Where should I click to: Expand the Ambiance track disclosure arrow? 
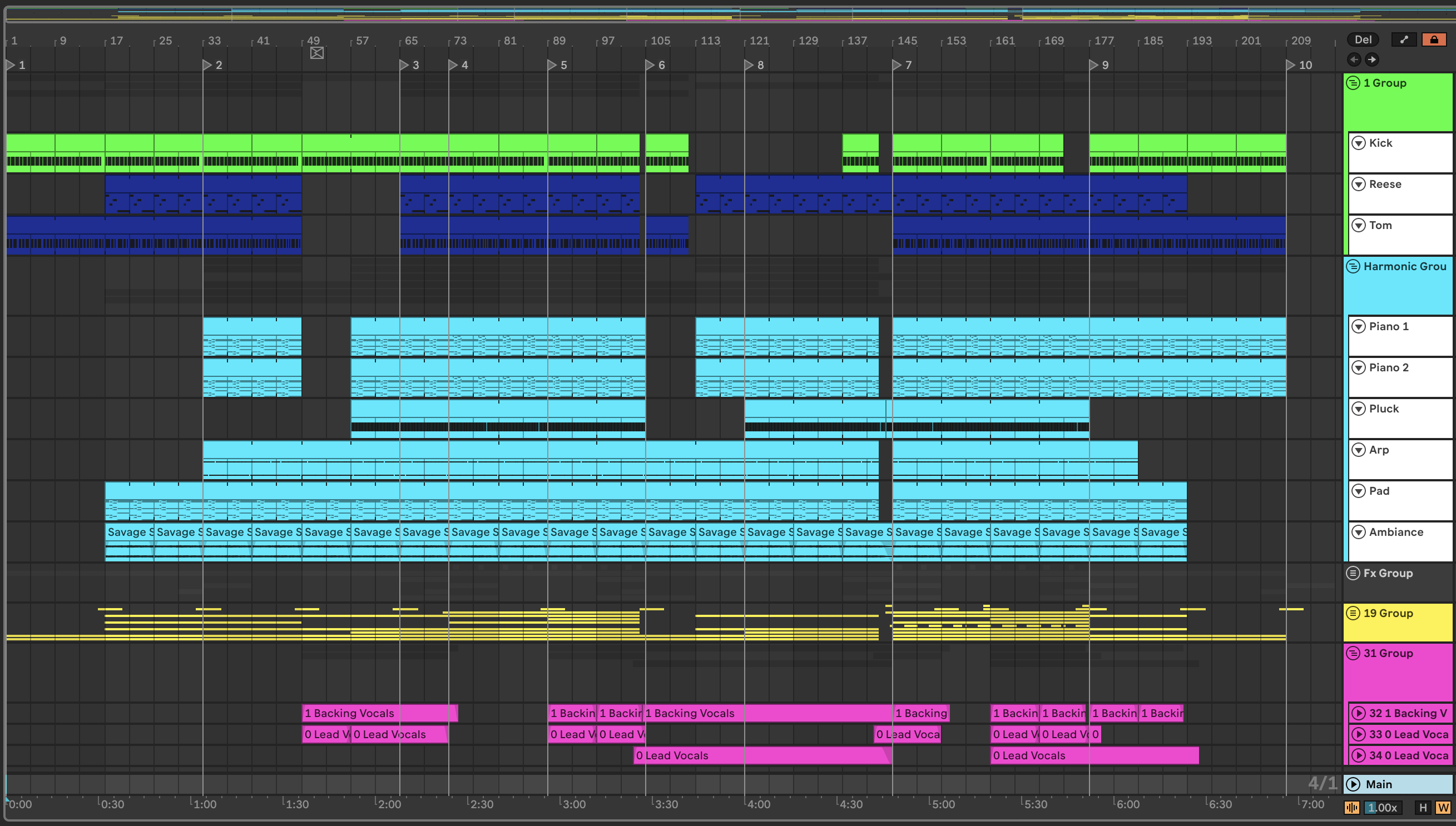click(x=1359, y=532)
